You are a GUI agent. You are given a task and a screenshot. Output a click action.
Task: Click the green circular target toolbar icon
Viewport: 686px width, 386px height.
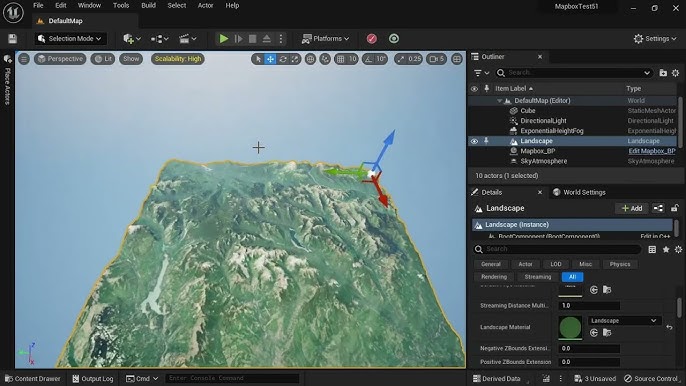point(394,39)
